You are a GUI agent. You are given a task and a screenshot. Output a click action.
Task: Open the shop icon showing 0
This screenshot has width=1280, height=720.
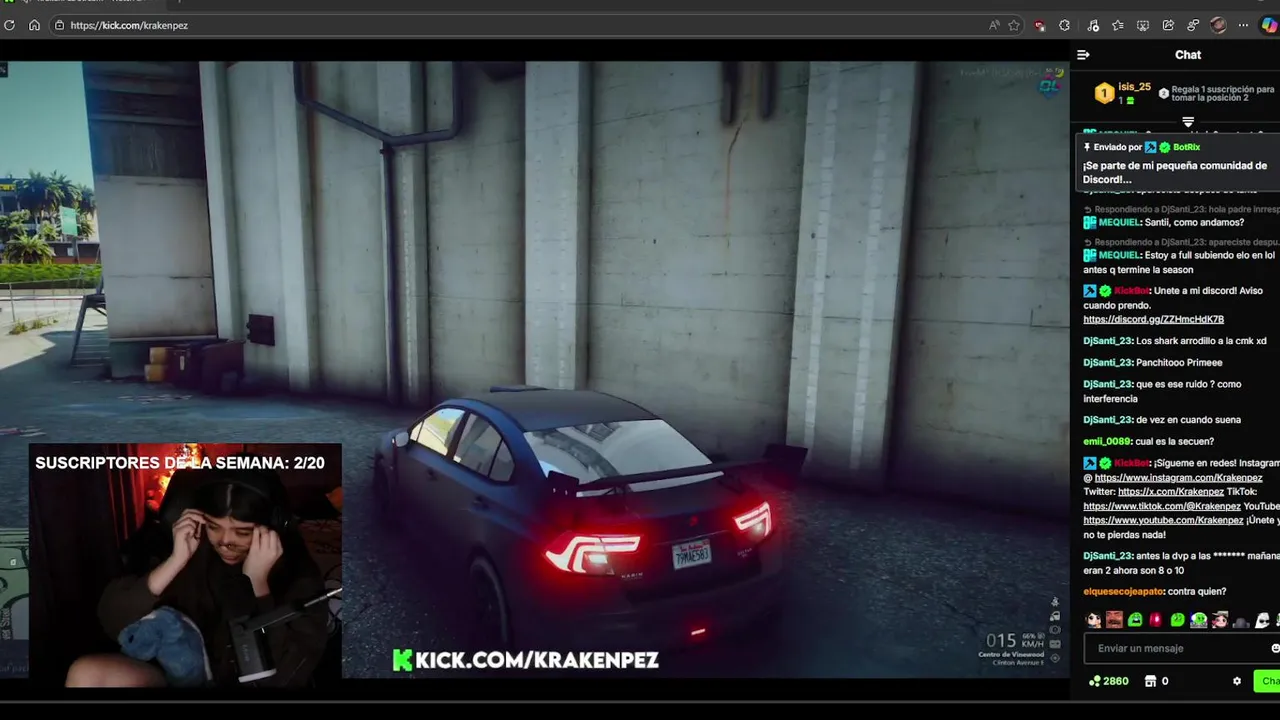[x=1156, y=681]
